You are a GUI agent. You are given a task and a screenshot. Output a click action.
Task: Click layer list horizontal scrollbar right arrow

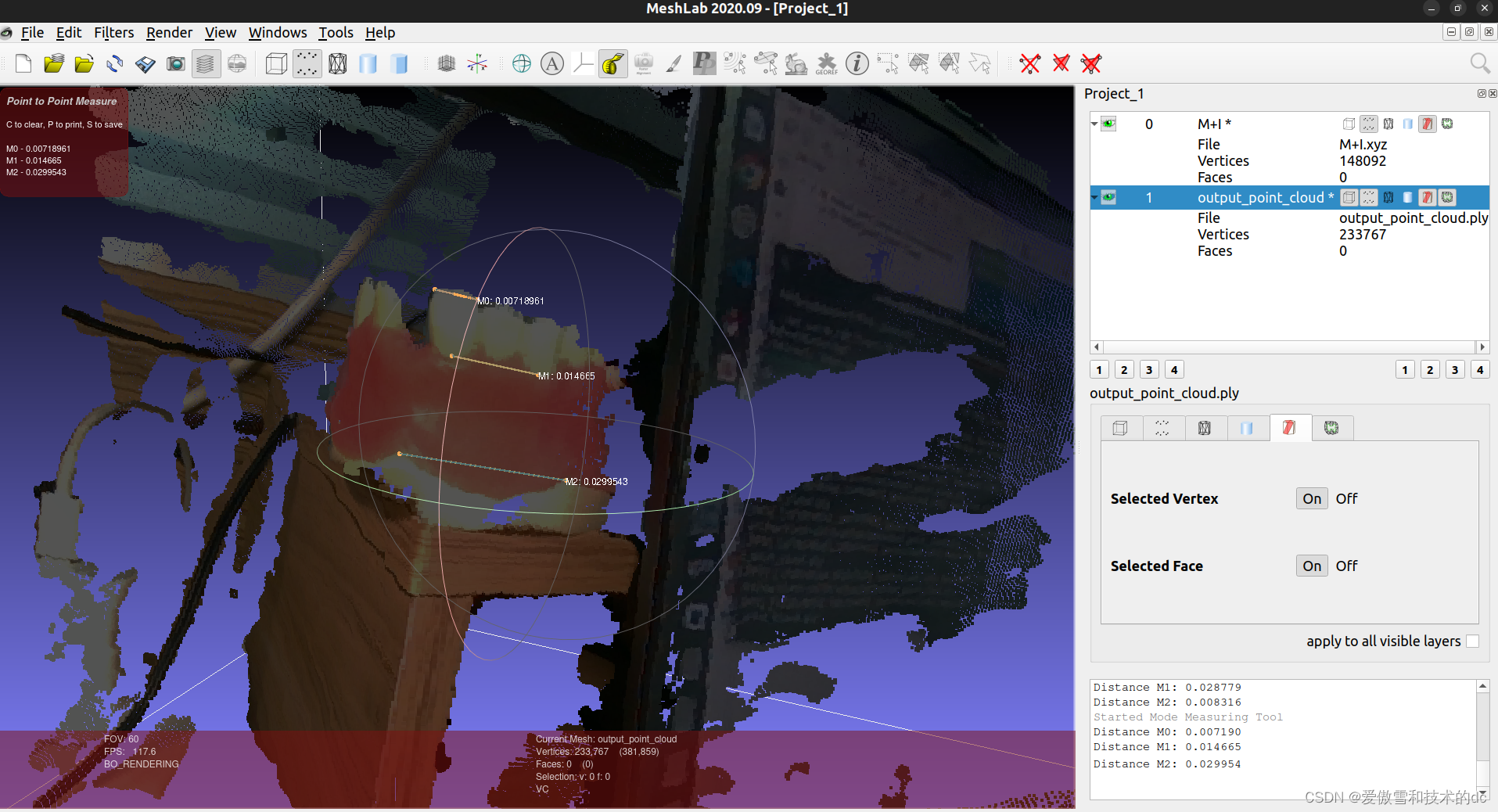[x=1482, y=347]
